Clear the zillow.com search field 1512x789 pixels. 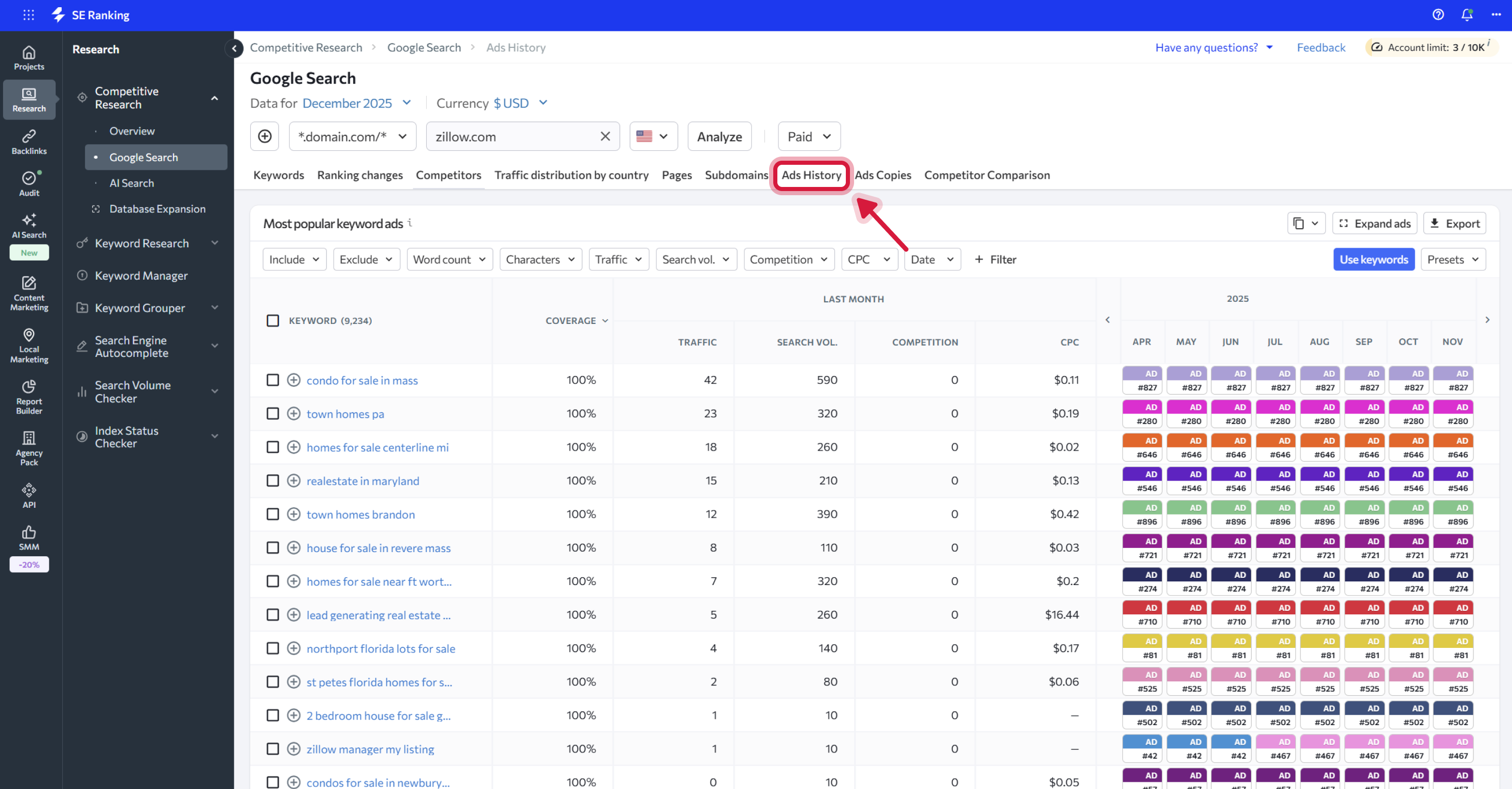pyautogui.click(x=605, y=136)
